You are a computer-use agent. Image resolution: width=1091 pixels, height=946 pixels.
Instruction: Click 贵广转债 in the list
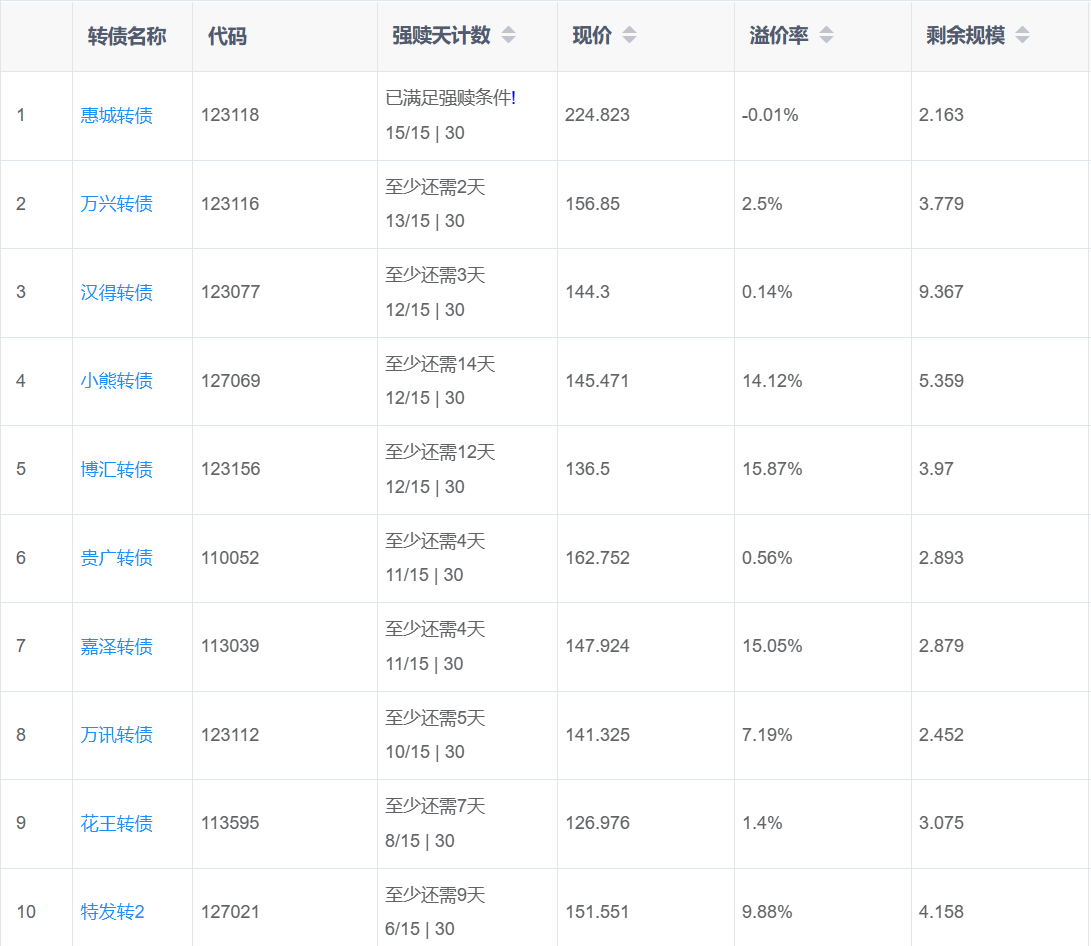click(x=116, y=558)
